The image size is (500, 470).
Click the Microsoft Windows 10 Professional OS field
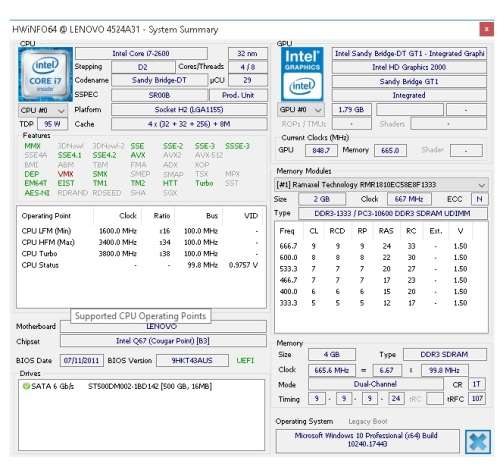point(367,440)
